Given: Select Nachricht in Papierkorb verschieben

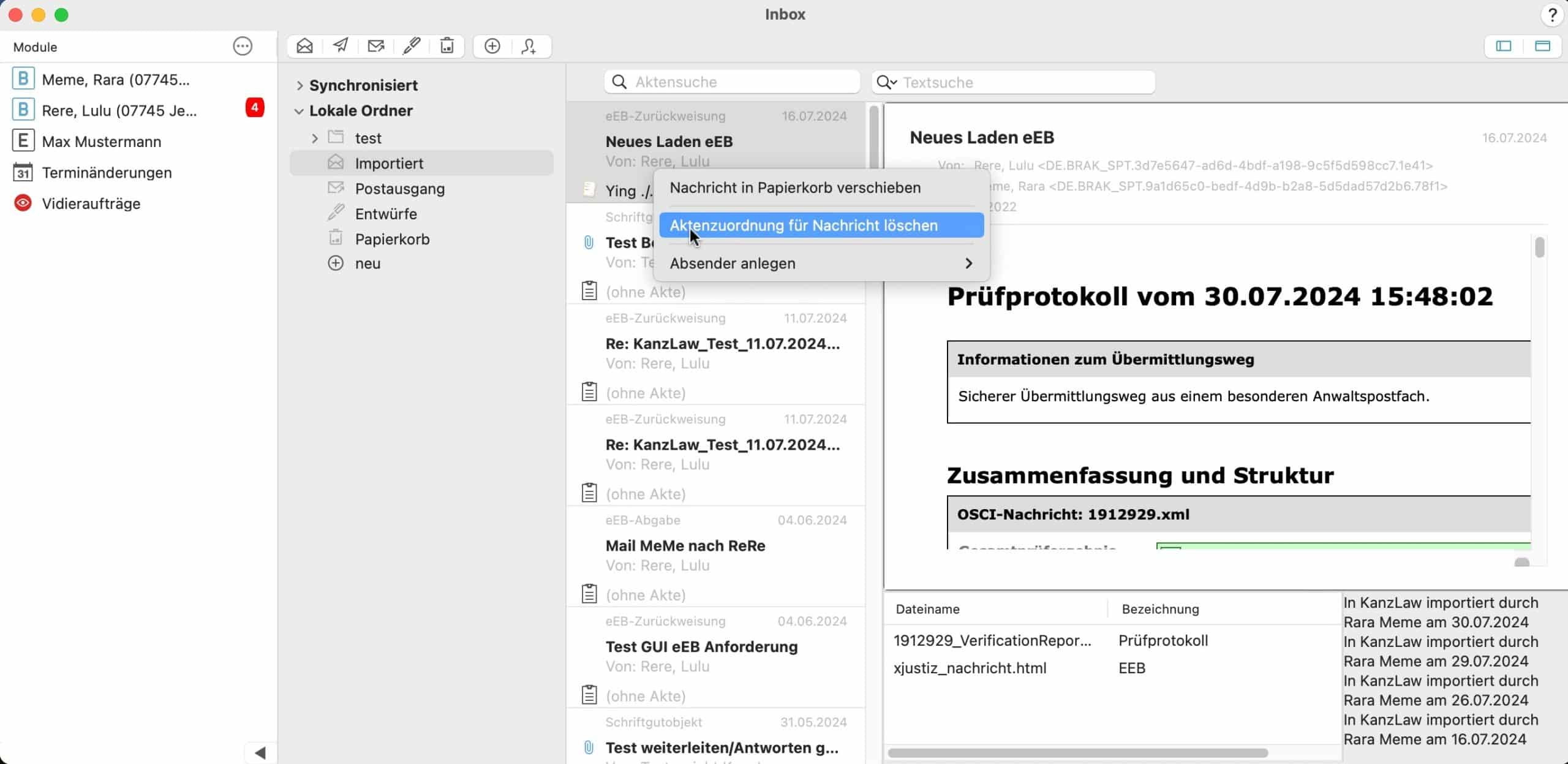Looking at the screenshot, I should pyautogui.click(x=794, y=188).
